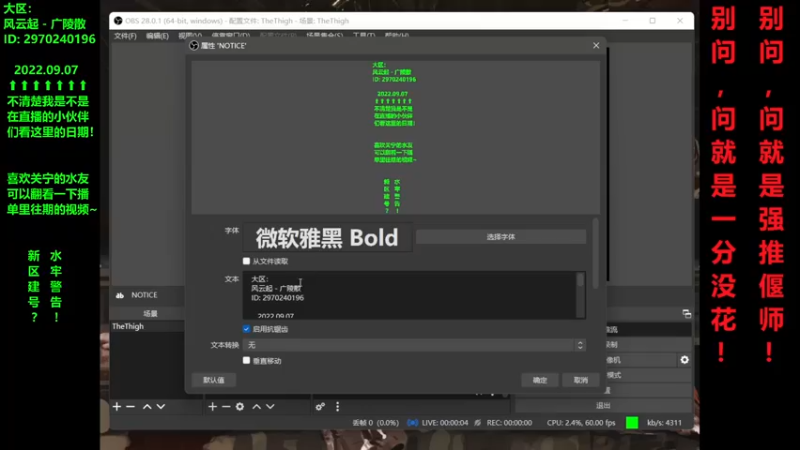
Task: Click the properties dialog vertical scrollbar
Action: point(595,254)
